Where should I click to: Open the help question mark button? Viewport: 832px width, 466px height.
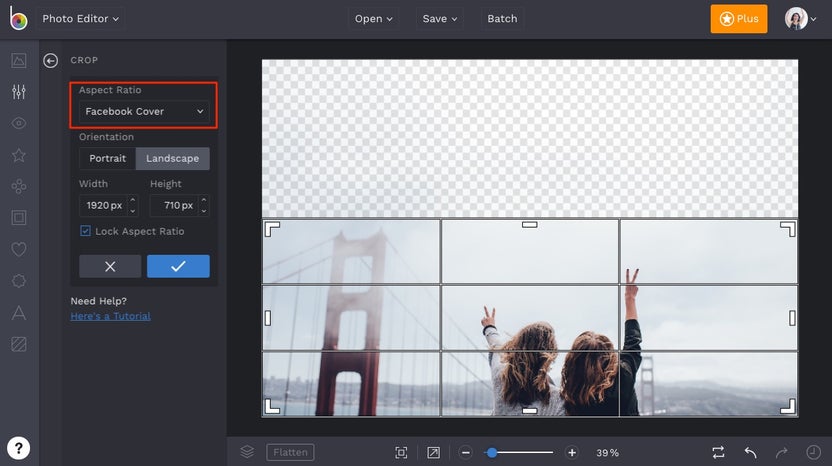tap(18, 448)
